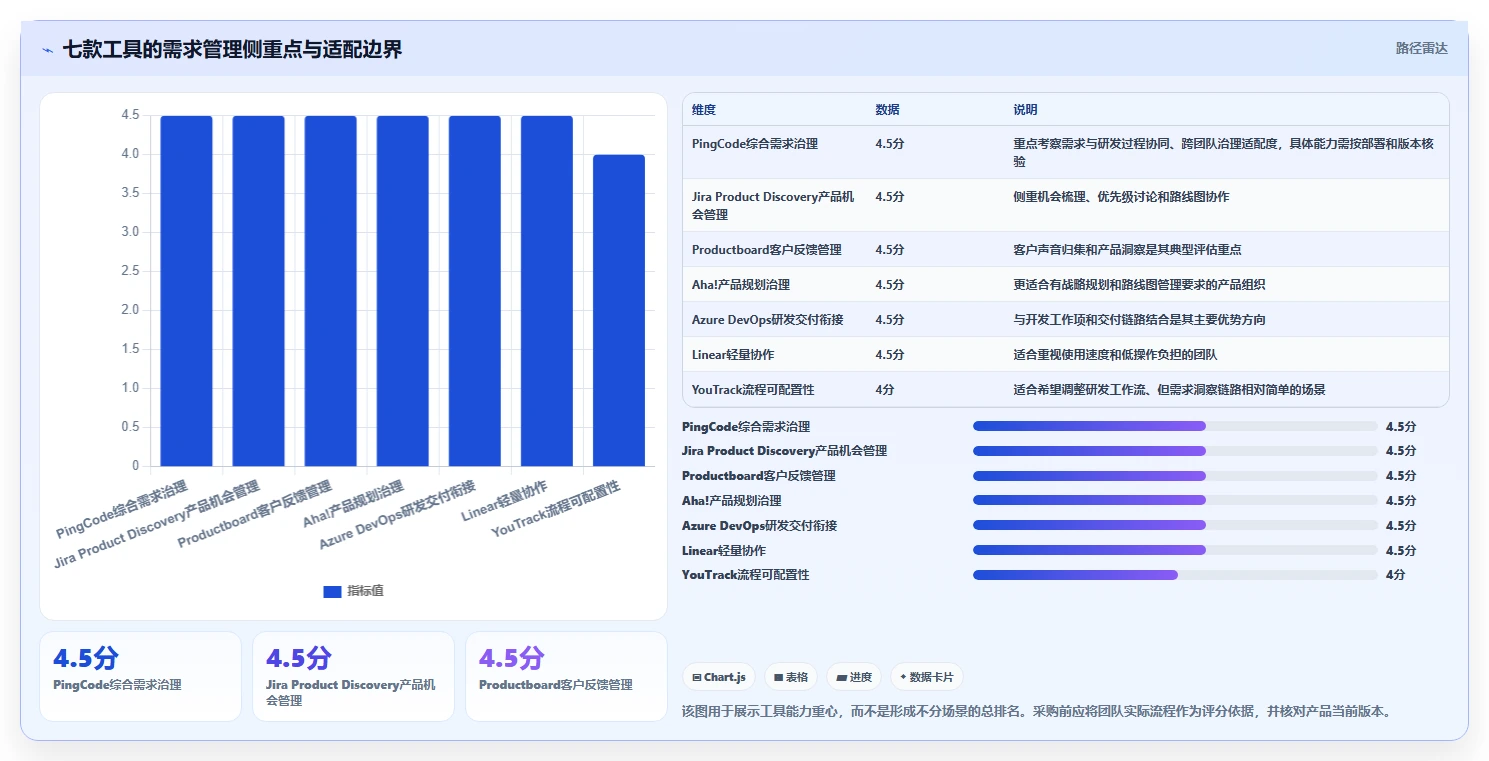Click the 4分 value in YouTrack table row
Screen dimensions: 1489x761
pyautogui.click(x=885, y=390)
